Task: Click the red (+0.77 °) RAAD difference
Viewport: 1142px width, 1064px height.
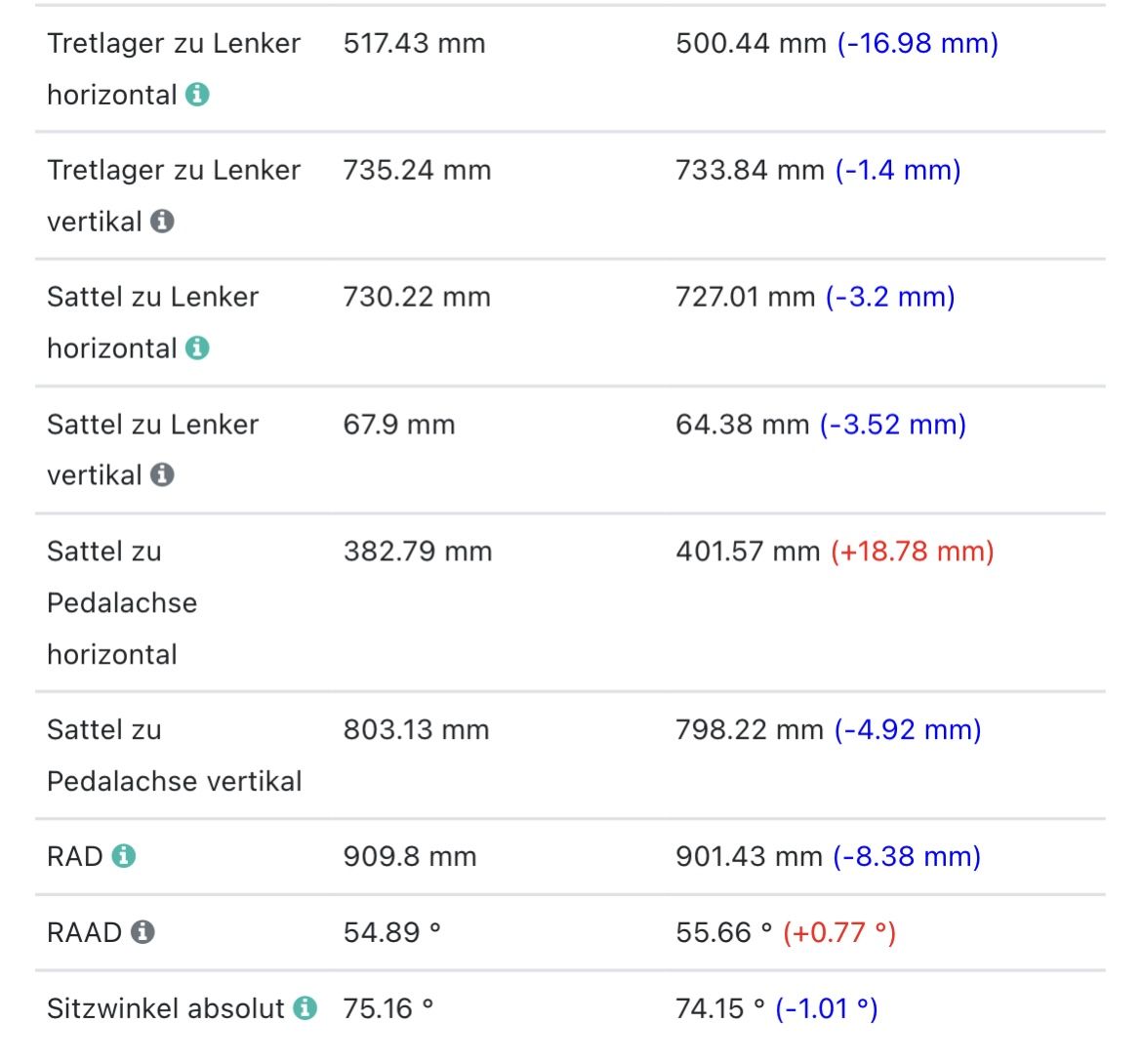Action: point(839,932)
